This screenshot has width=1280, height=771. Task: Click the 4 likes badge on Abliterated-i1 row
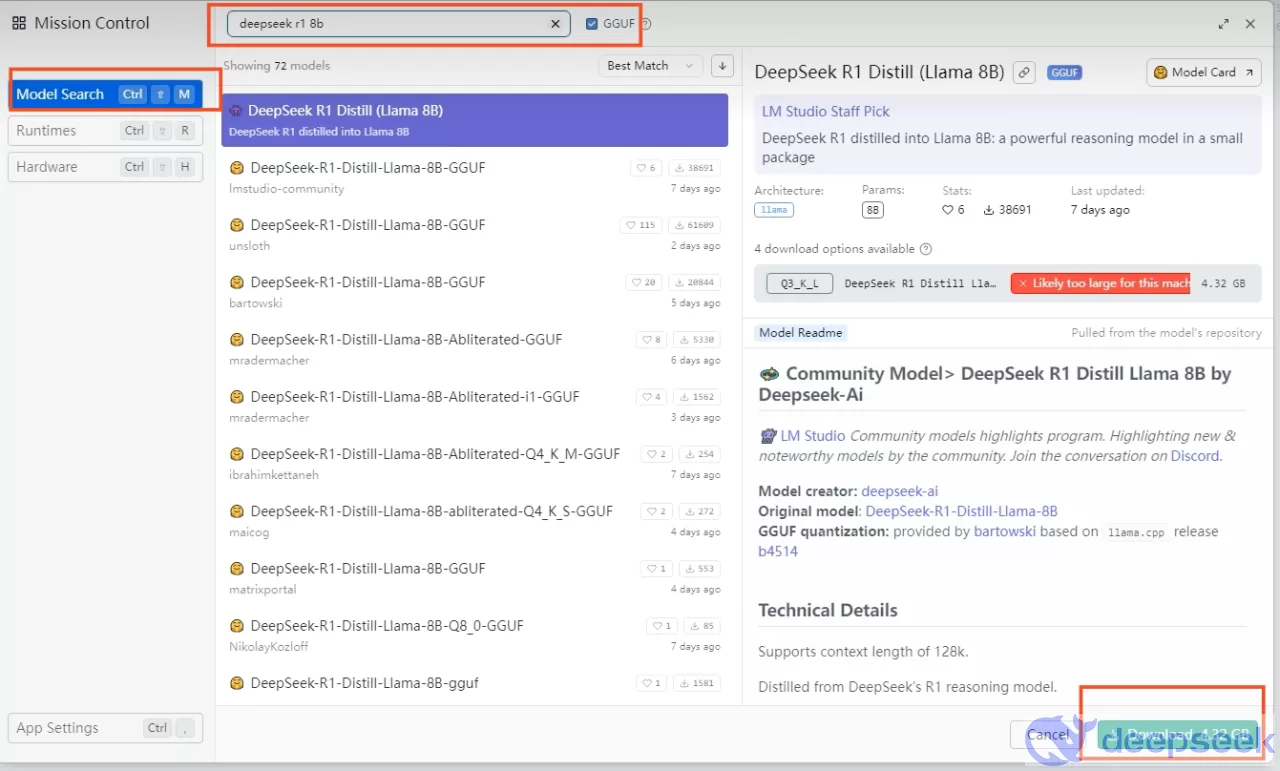coord(651,397)
